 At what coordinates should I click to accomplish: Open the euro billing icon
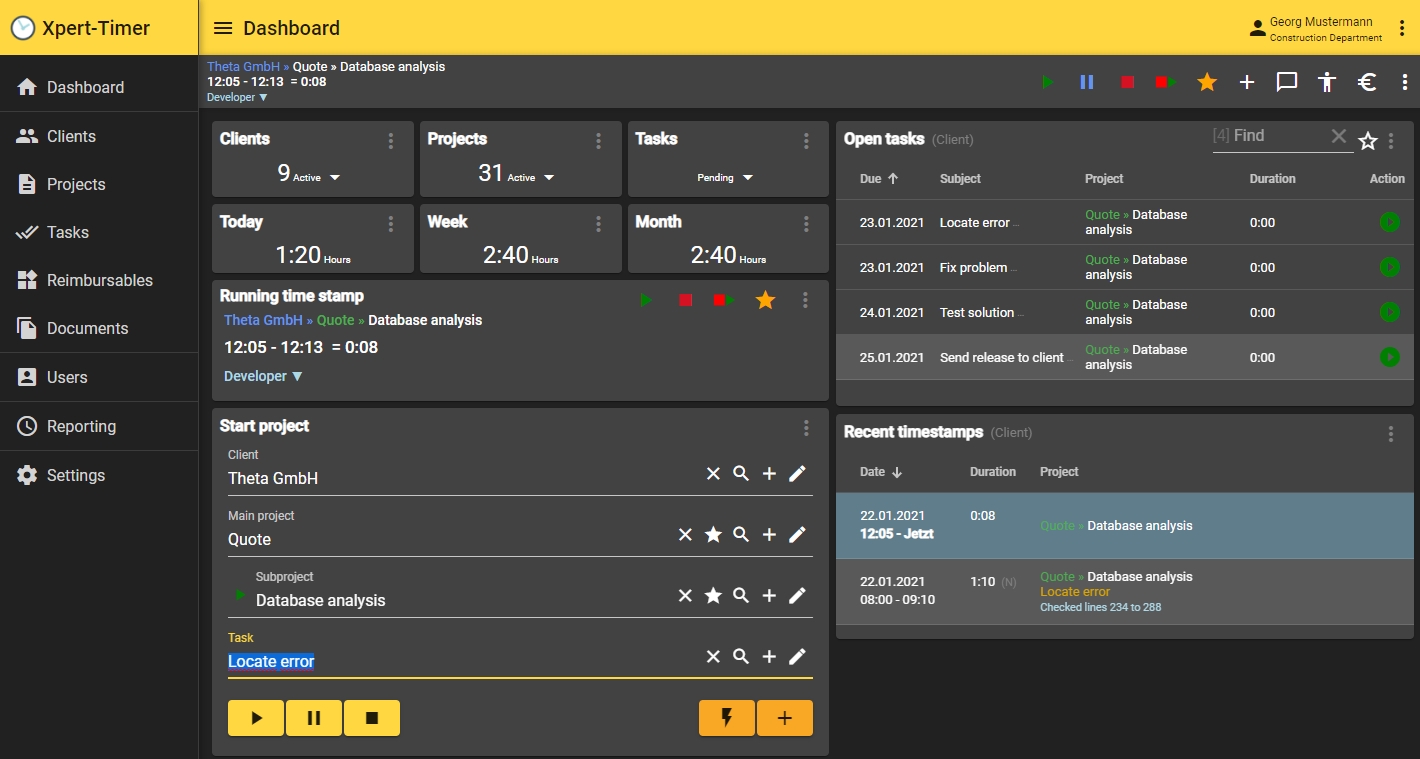coord(1367,82)
